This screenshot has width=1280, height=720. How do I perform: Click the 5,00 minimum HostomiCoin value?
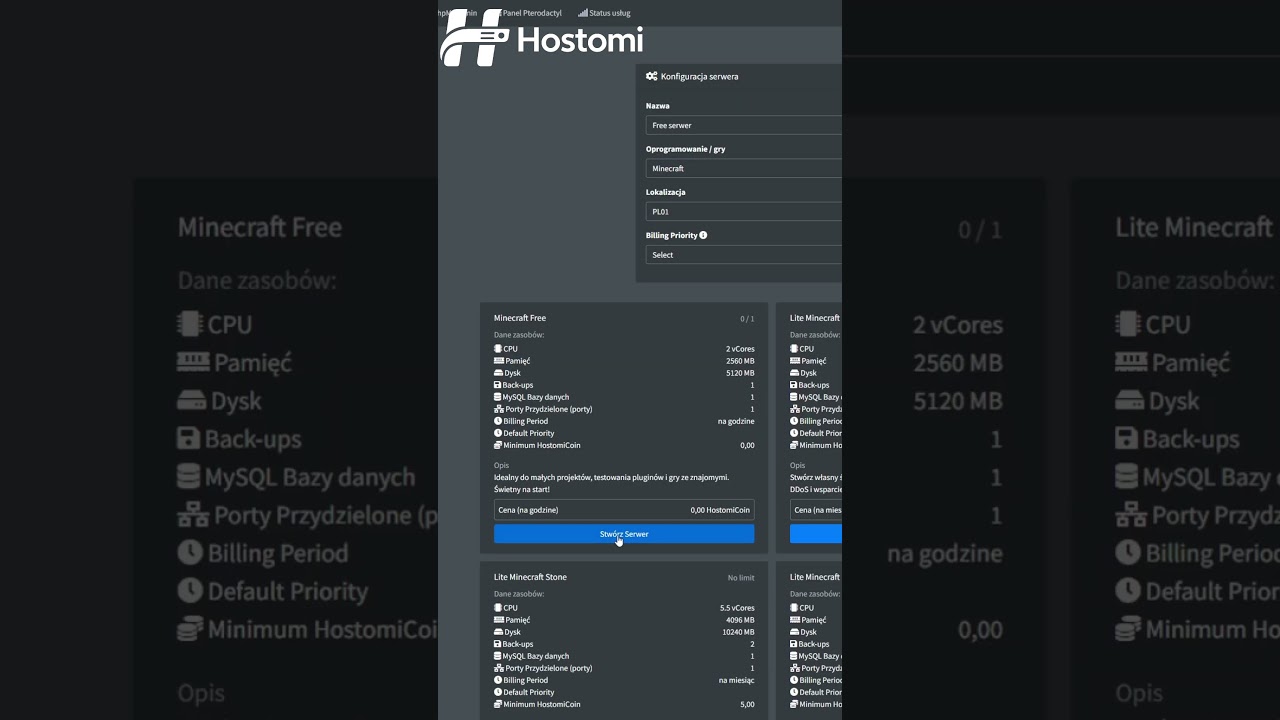[x=747, y=704]
